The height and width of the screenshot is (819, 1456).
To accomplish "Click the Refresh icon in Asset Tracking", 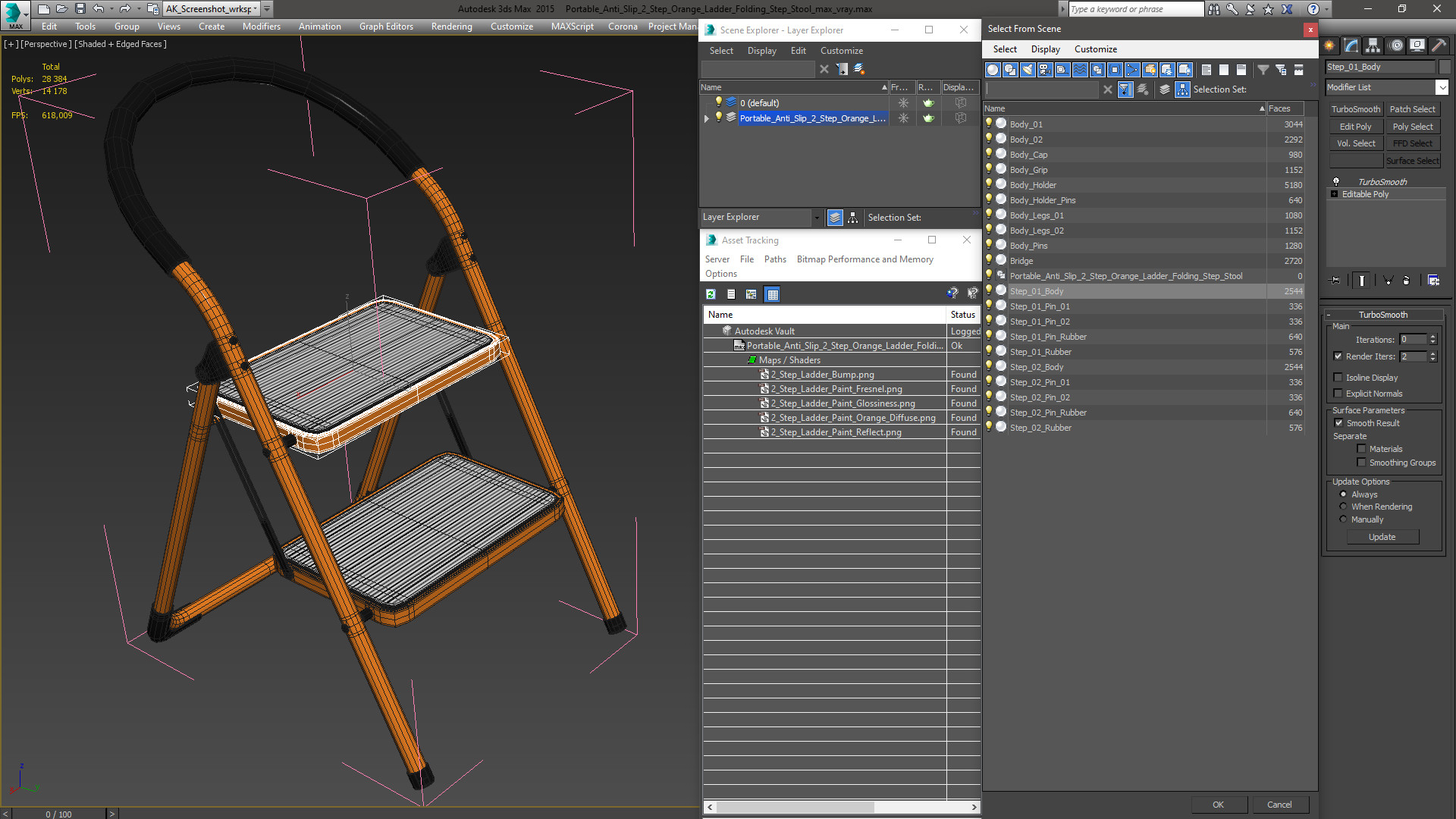I will pyautogui.click(x=711, y=294).
